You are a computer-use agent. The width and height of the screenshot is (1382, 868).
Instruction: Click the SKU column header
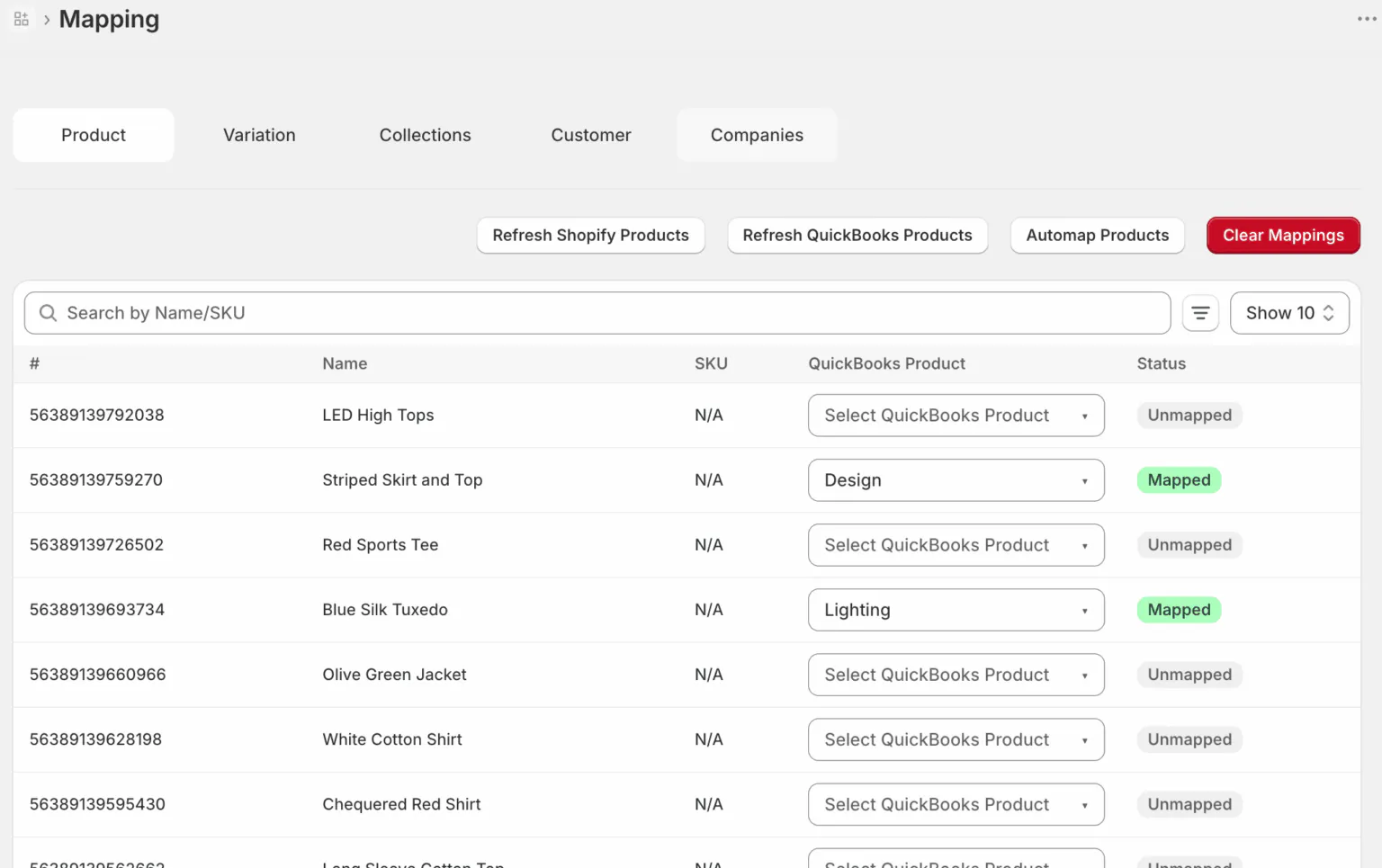(x=711, y=363)
